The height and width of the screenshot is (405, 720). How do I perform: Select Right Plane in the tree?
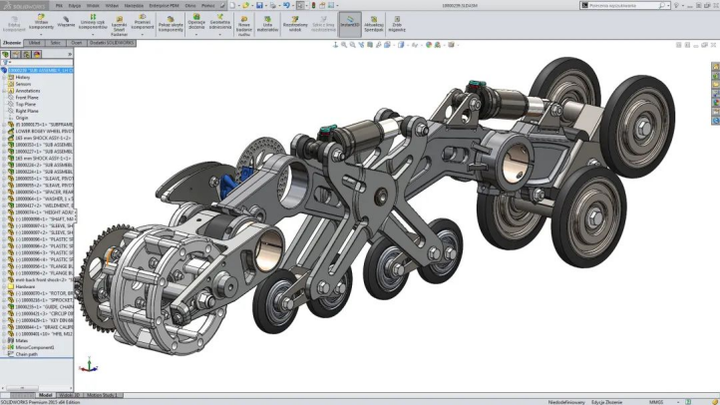click(27, 111)
